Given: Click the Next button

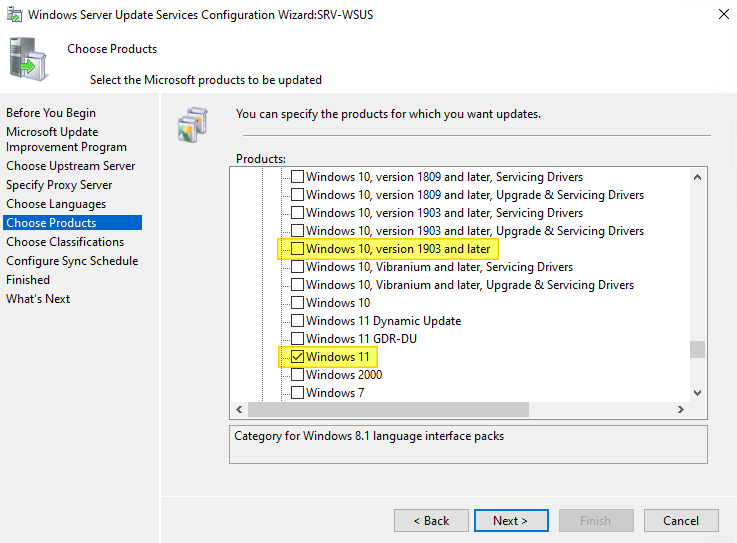Looking at the screenshot, I should (510, 520).
